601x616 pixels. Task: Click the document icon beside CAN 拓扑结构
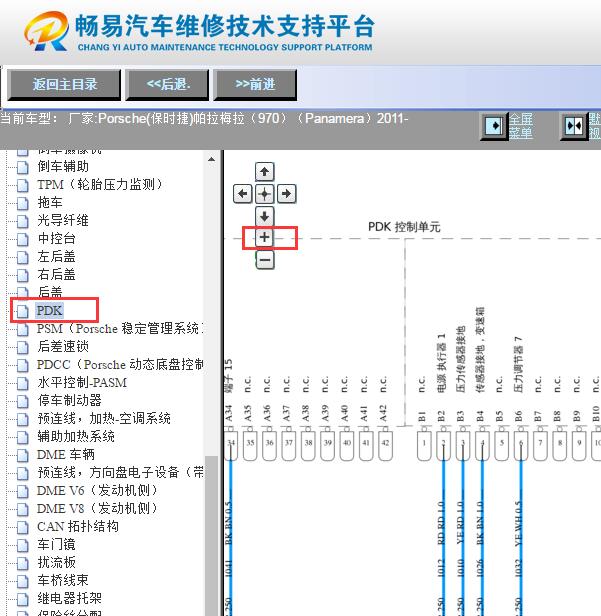click(x=23, y=527)
